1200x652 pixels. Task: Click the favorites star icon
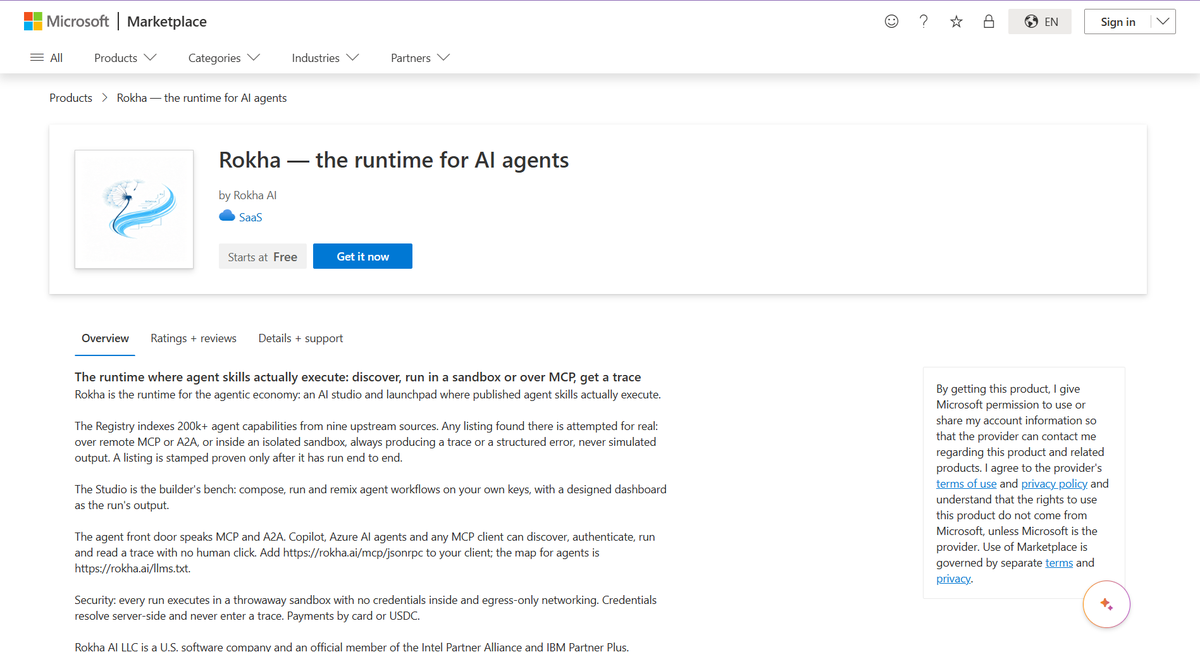[956, 21]
